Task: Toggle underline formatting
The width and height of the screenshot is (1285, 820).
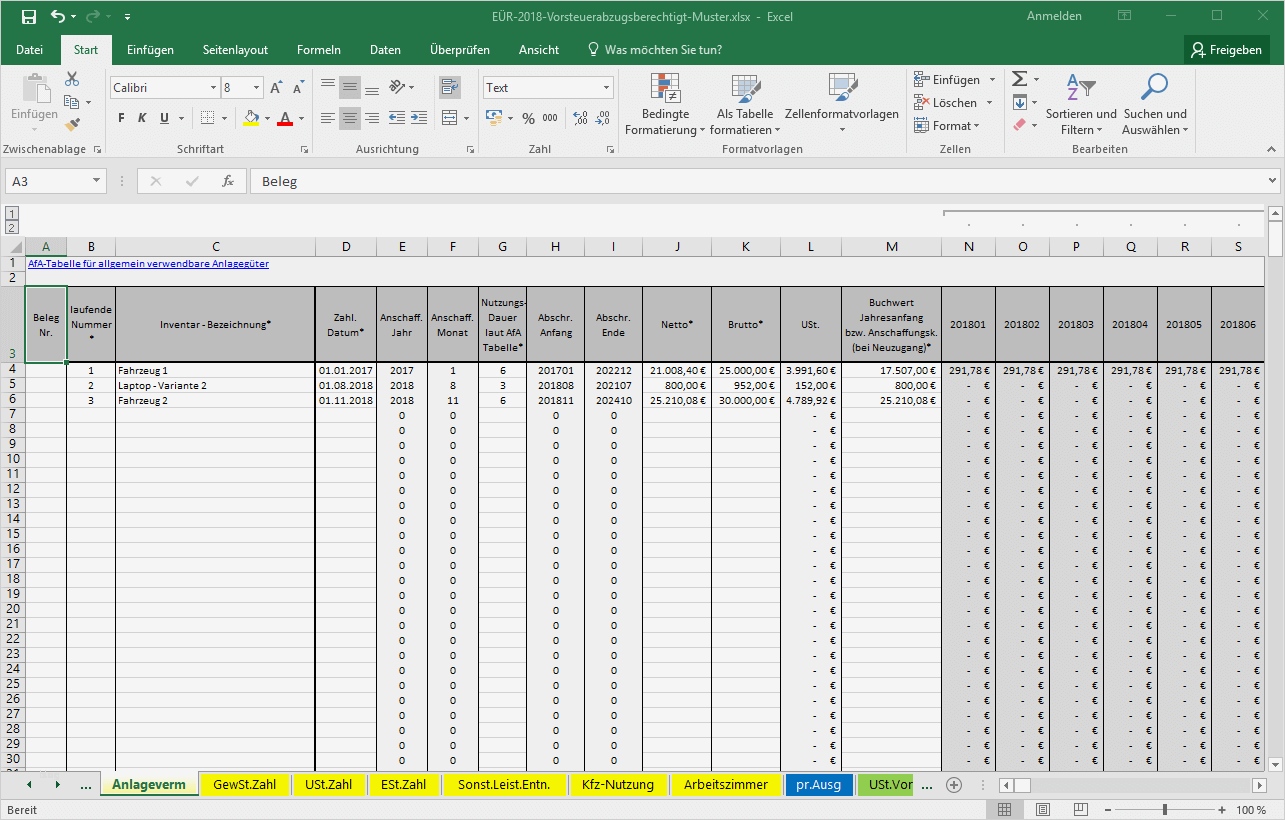Action: coord(163,118)
